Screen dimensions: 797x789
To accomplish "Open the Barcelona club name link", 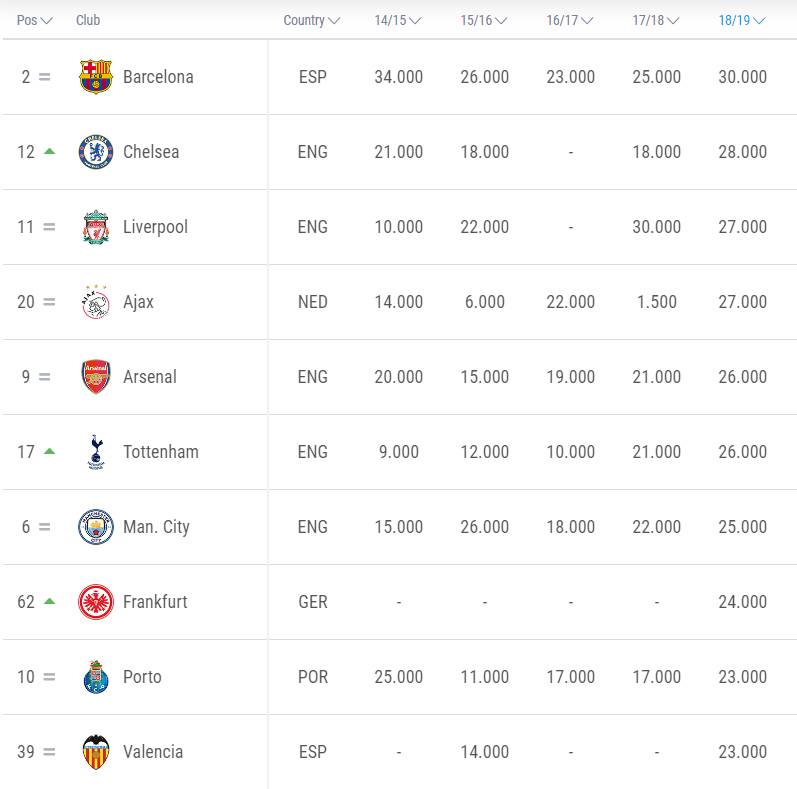I will click(158, 77).
